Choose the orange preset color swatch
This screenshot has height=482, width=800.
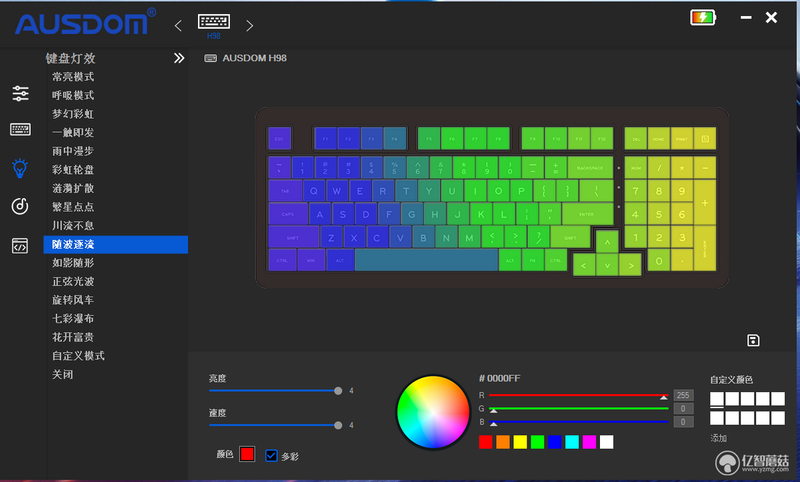tap(503, 442)
